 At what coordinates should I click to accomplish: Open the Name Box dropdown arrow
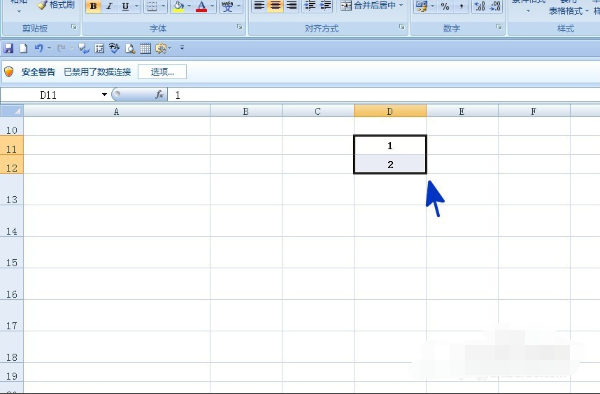pos(104,94)
